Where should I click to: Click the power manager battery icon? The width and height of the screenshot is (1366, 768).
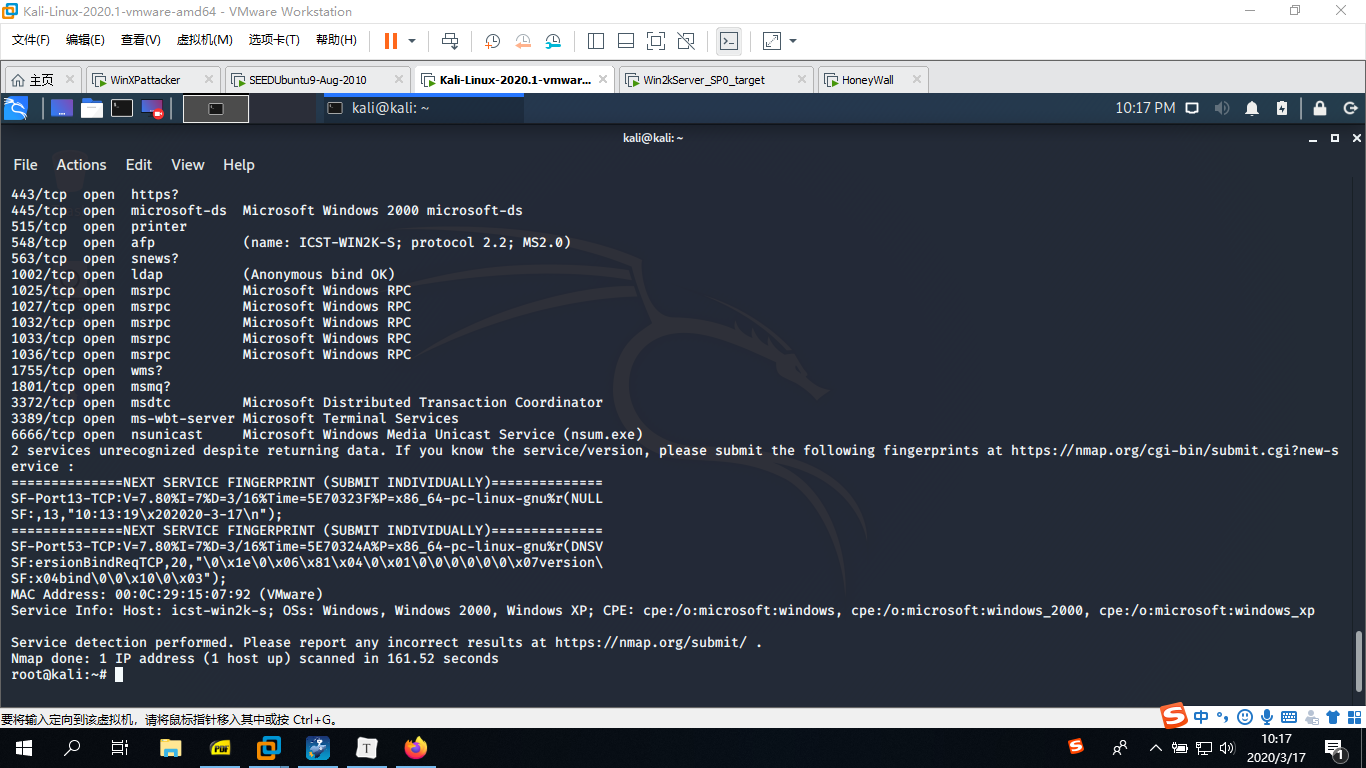(1282, 108)
